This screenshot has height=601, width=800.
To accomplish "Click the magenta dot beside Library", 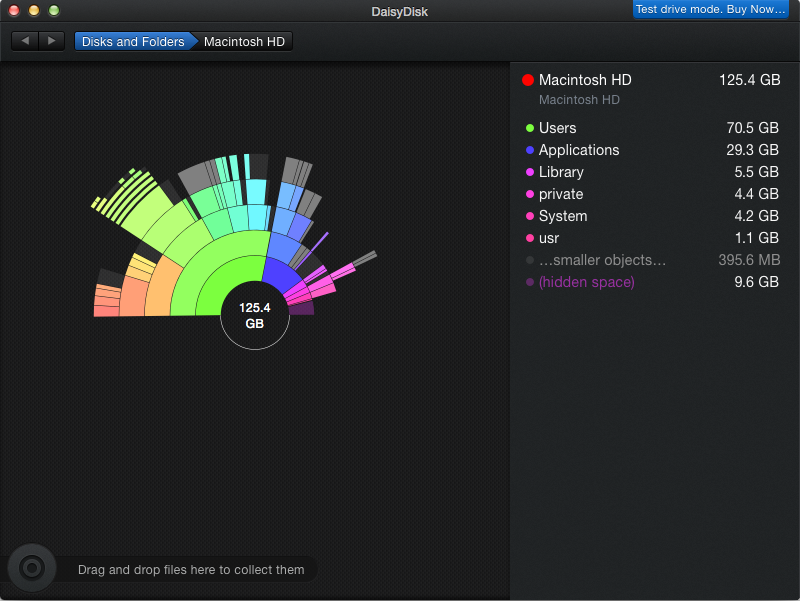I will click(530, 172).
